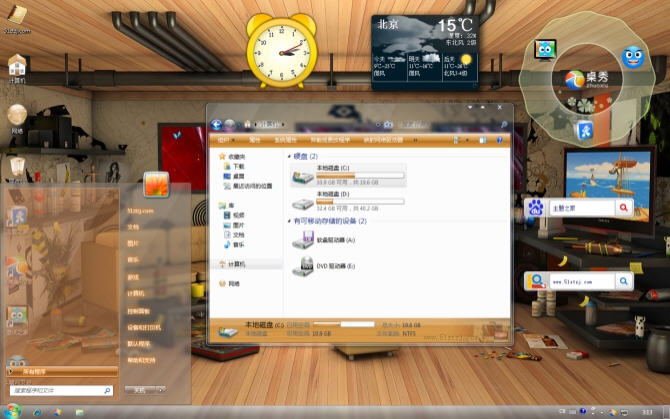Click 系统属性 in the Explorer toolbar
Image resolution: width=670 pixels, height=419 pixels.
[285, 140]
